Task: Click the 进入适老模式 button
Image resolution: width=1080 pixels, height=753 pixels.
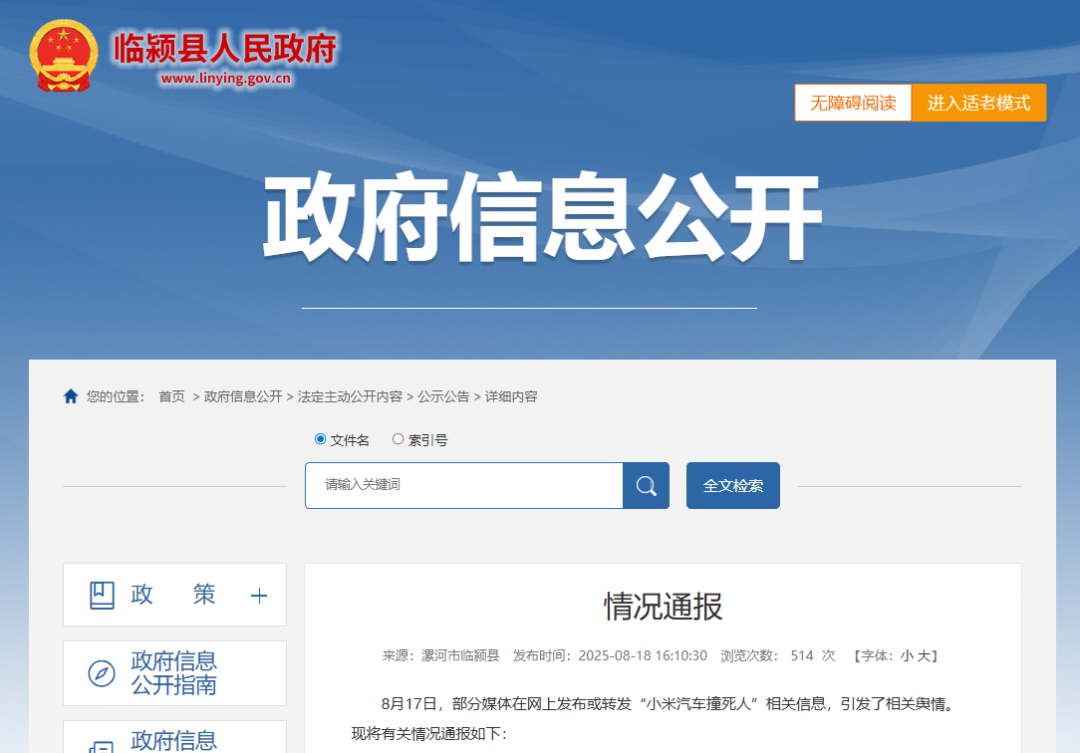Action: click(x=979, y=102)
